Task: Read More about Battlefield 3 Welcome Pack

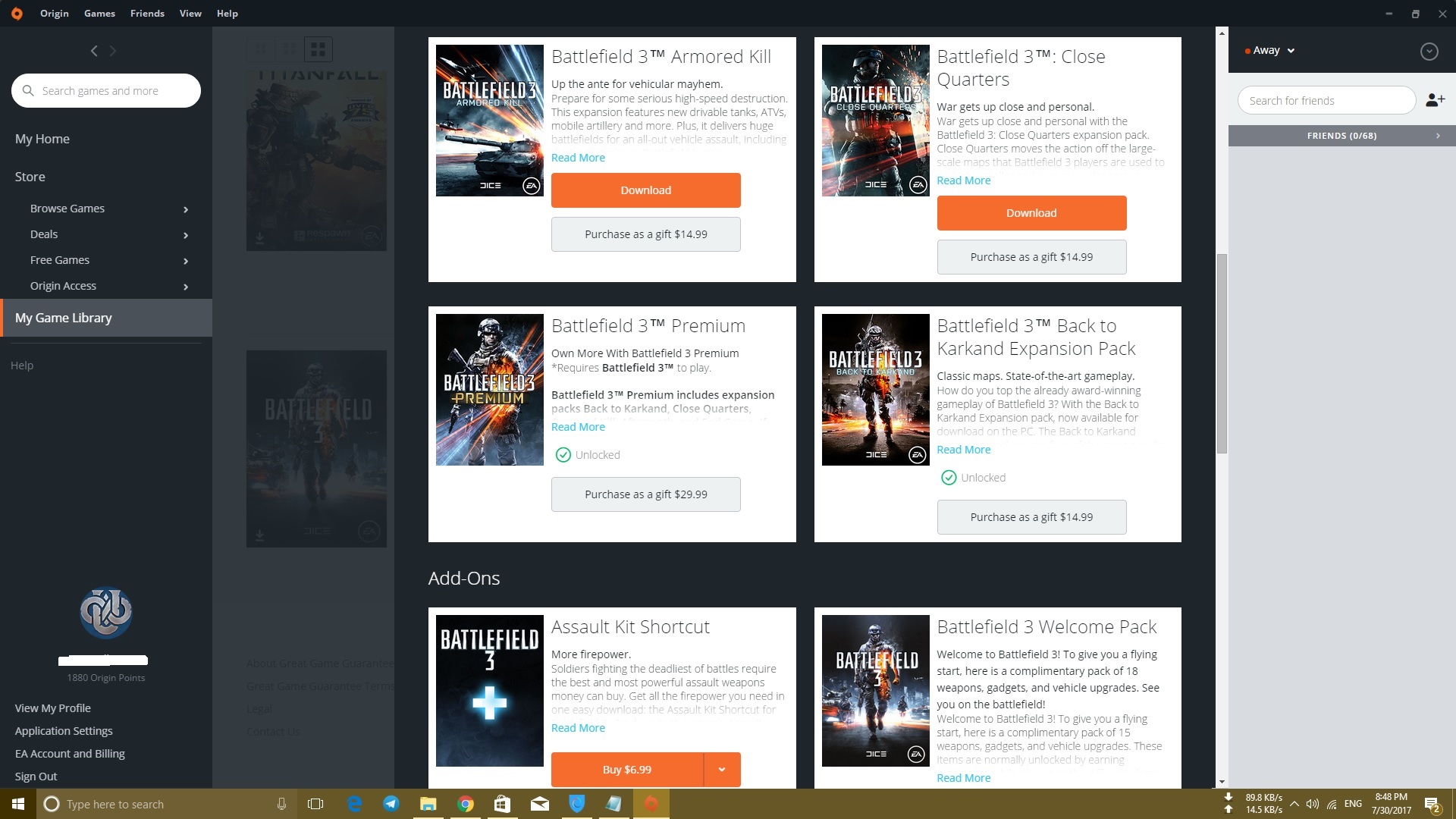Action: click(x=963, y=778)
